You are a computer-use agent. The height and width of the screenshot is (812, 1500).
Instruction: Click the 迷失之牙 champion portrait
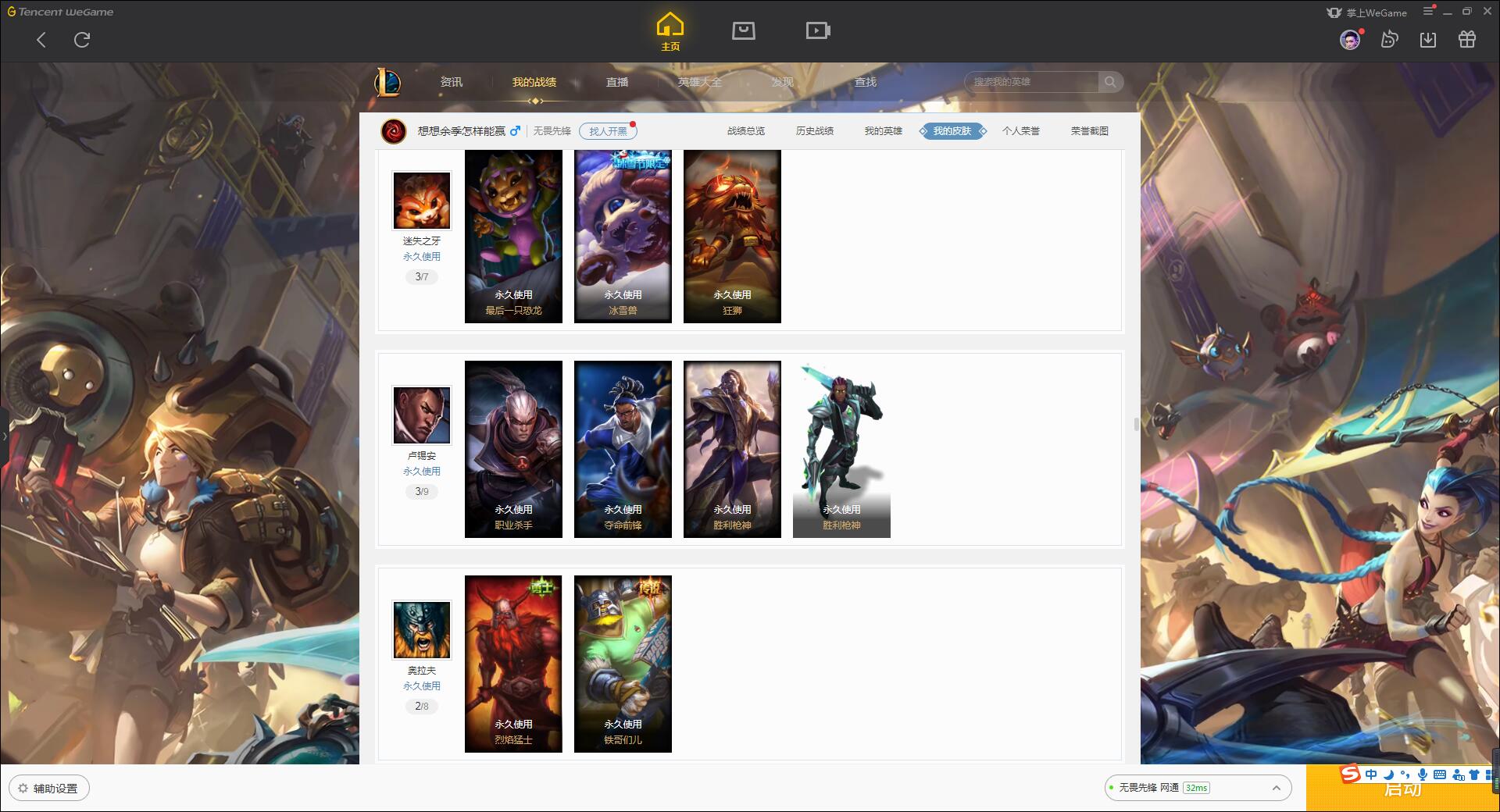click(x=422, y=201)
